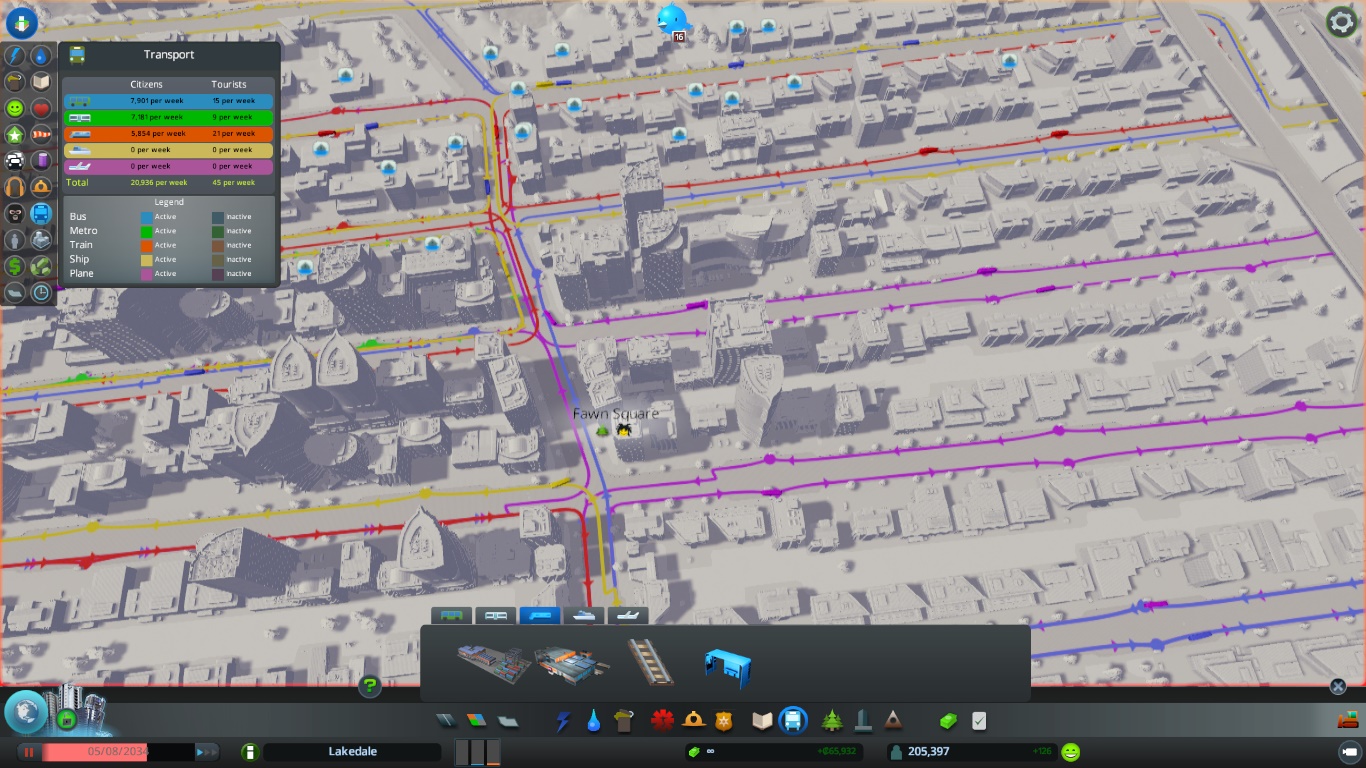Viewport: 1366px width, 768px height.
Task: Open the options gear menu
Action: click(x=1341, y=22)
